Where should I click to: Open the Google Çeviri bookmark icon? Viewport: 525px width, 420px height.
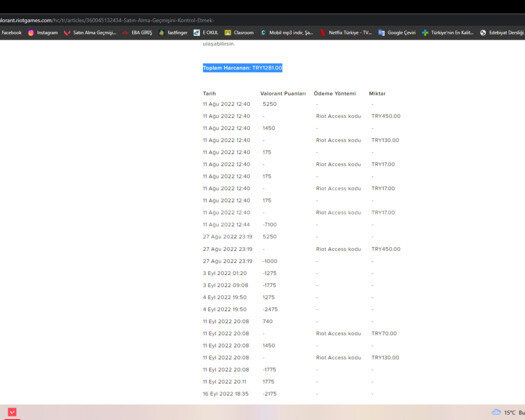point(381,32)
